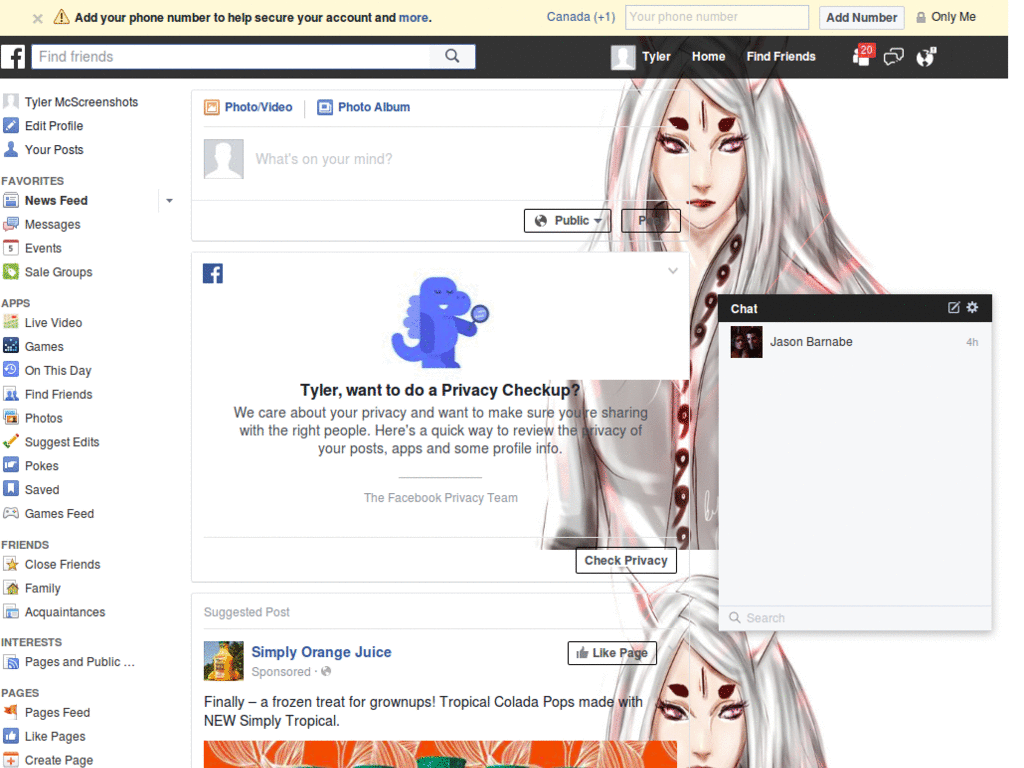Open Tyler McScreenshots profile in sidebar

(x=81, y=102)
